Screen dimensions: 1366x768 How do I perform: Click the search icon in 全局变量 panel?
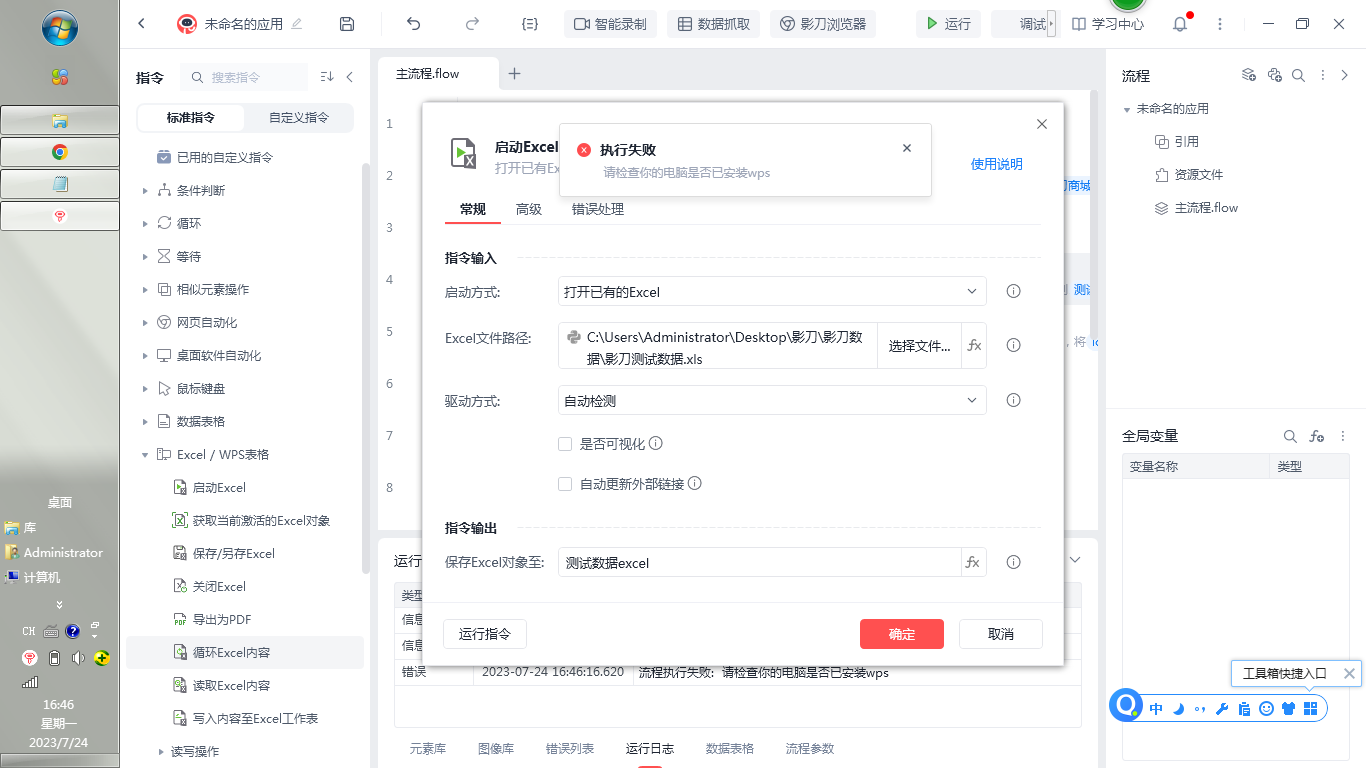click(x=1290, y=437)
